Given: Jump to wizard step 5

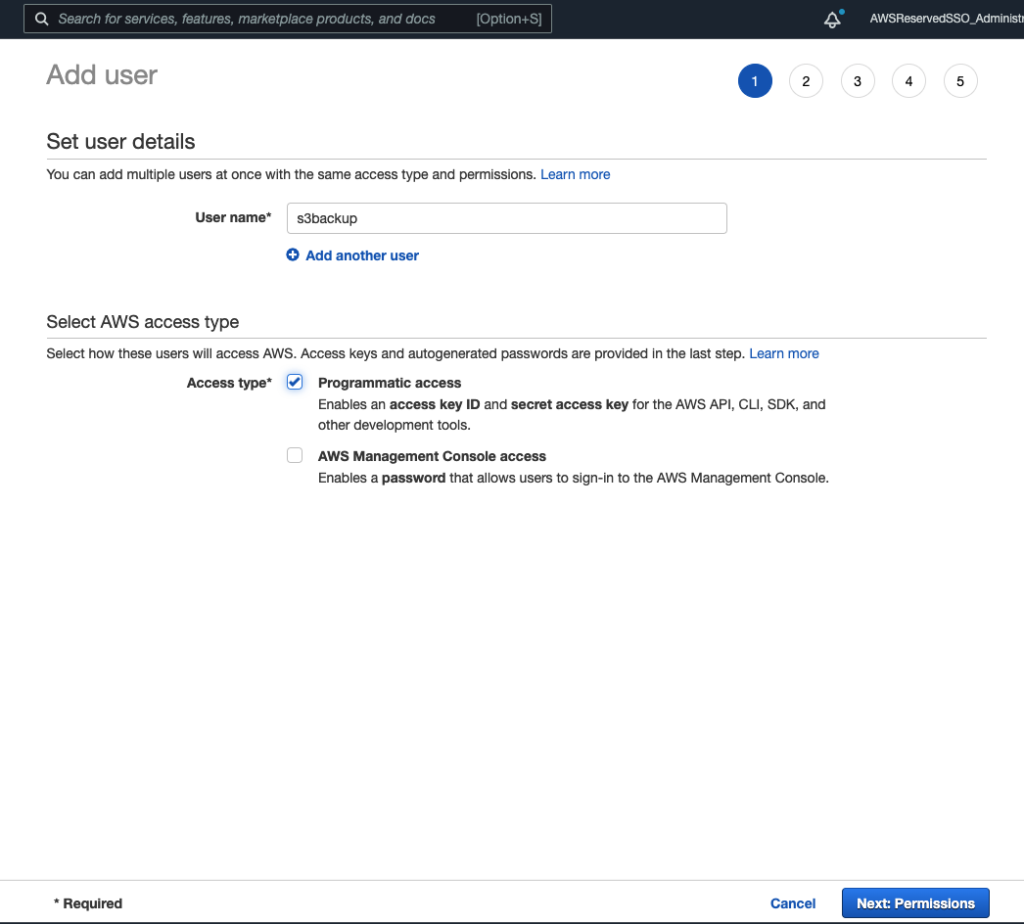Looking at the screenshot, I should pos(960,81).
